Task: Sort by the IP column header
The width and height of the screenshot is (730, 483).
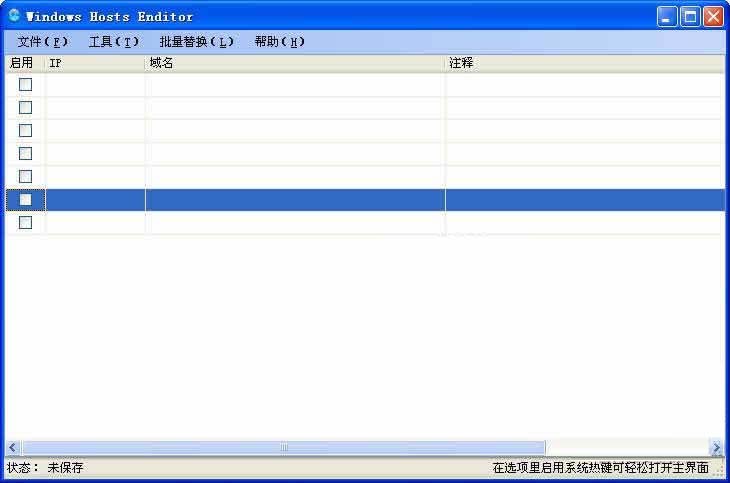Action: point(95,63)
